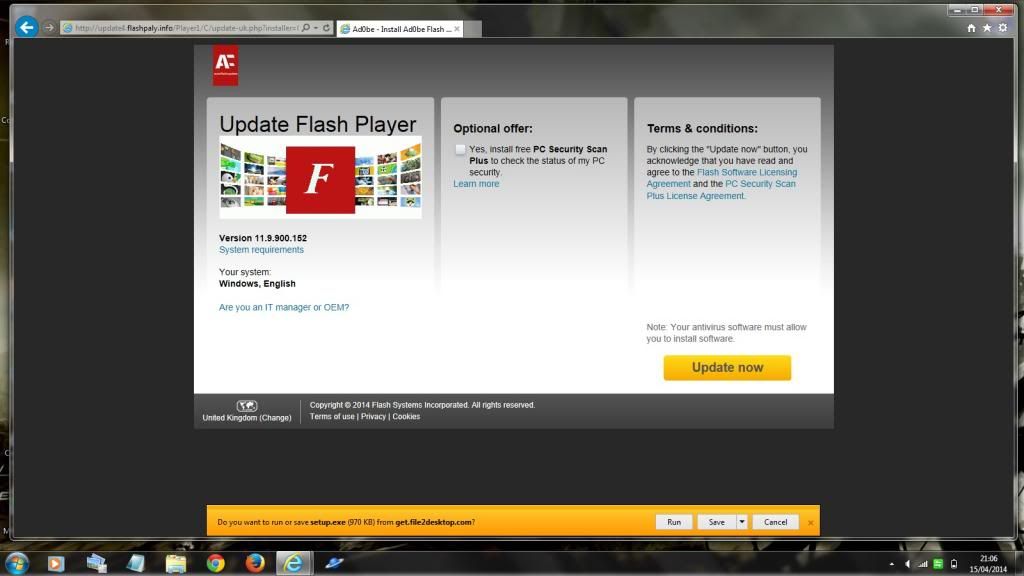Tick the PC Security Scan Plus checkbox
This screenshot has height=576, width=1024.
click(x=460, y=150)
